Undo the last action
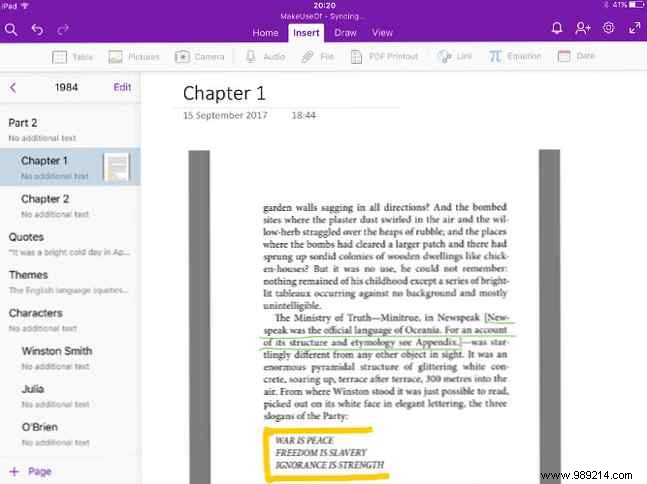Viewport: 647px width, 484px height. 37,30
